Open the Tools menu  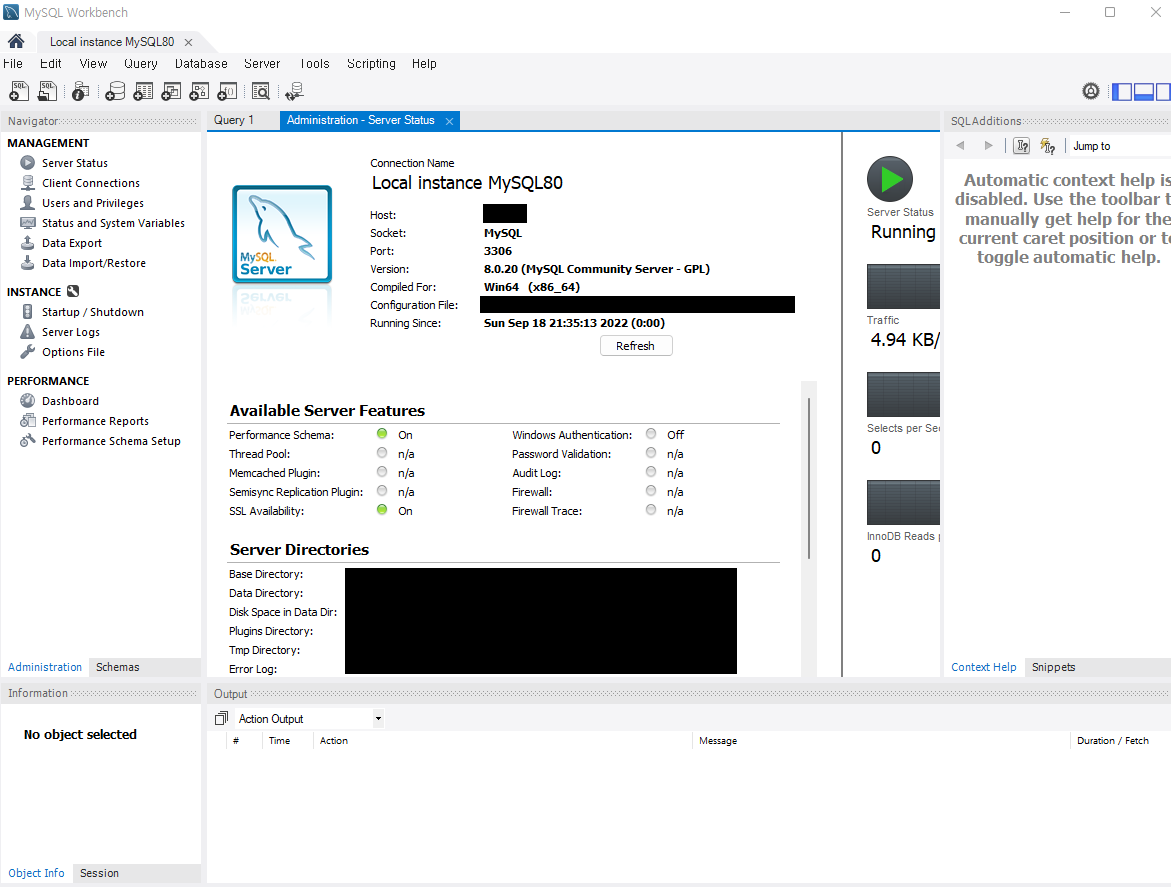[314, 63]
